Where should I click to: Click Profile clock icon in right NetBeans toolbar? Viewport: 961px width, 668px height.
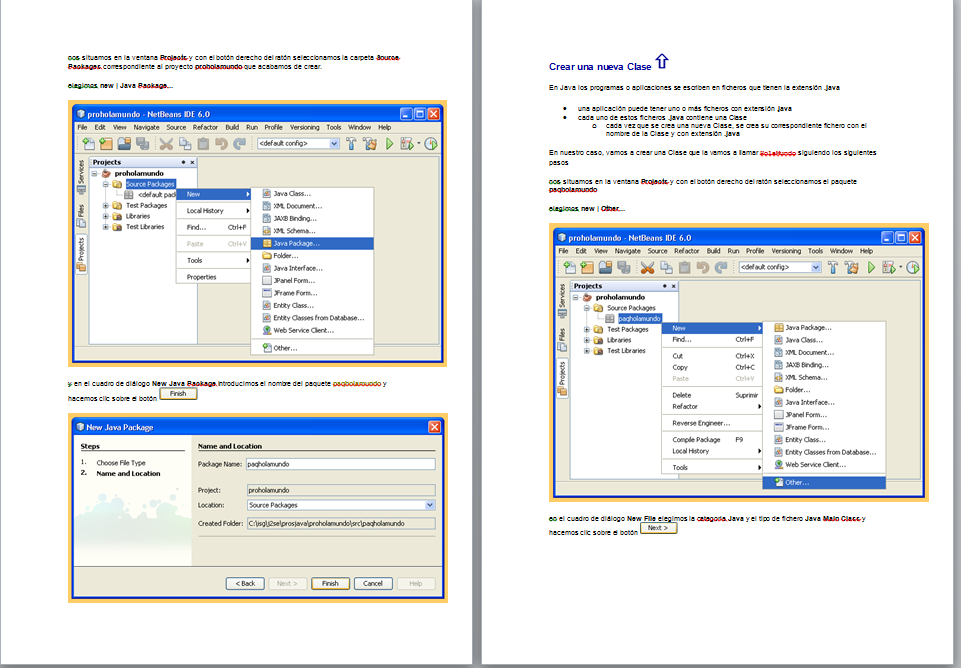(x=913, y=268)
